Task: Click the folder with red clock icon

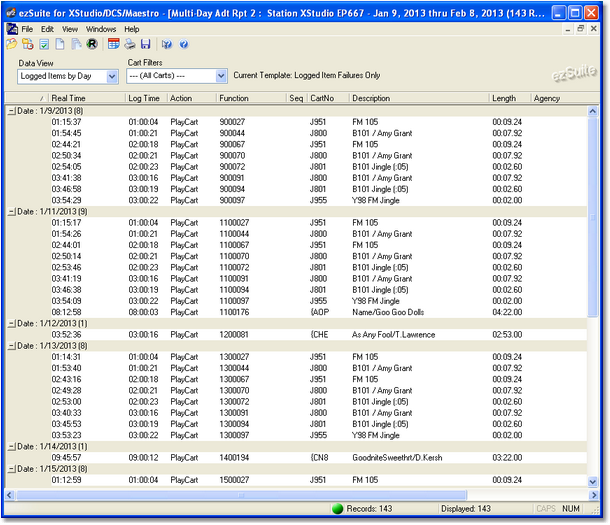Action: pos(28,44)
